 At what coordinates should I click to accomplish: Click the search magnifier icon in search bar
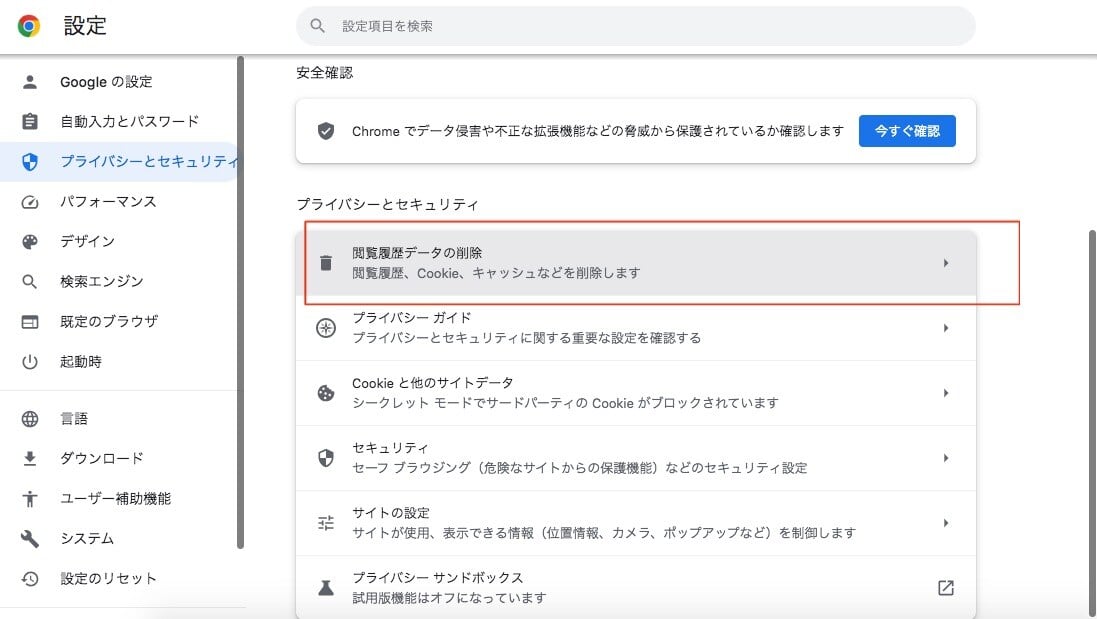(x=317, y=26)
